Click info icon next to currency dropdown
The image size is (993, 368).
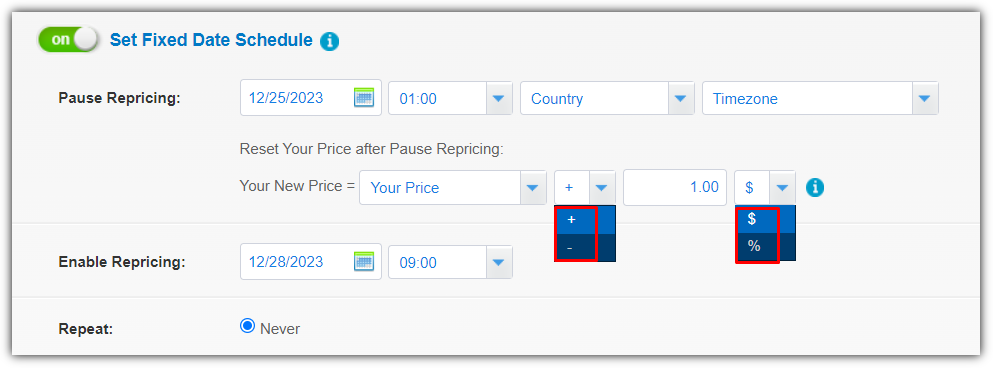815,187
